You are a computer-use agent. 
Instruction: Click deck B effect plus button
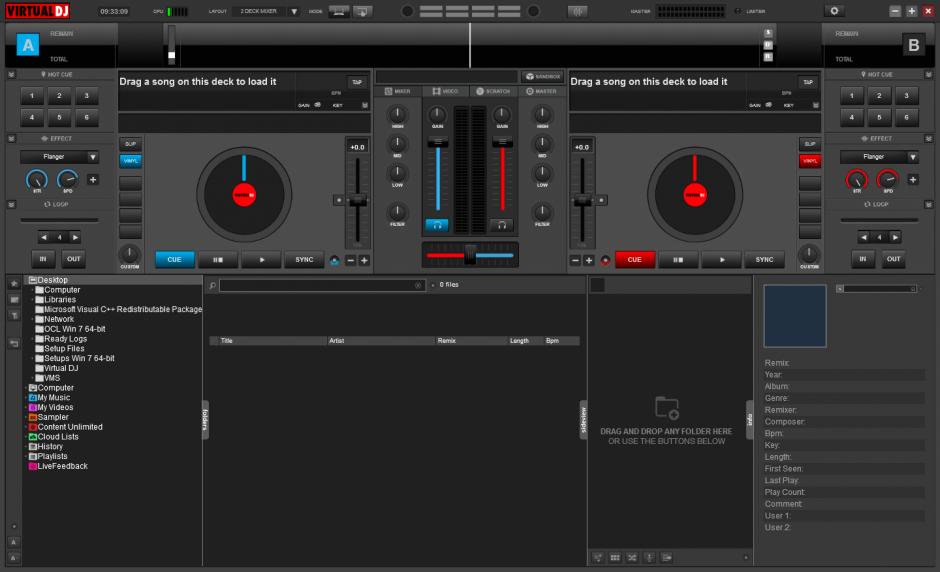tap(912, 179)
